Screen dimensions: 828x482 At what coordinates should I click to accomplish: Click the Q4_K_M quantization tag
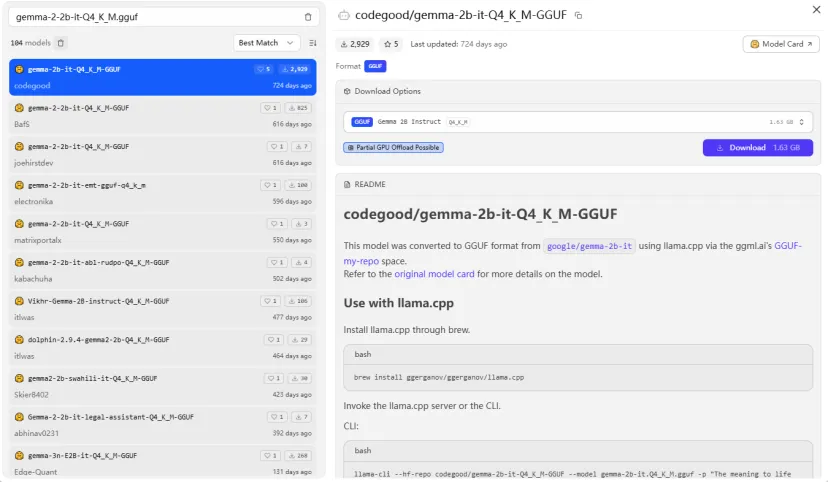[x=458, y=122]
